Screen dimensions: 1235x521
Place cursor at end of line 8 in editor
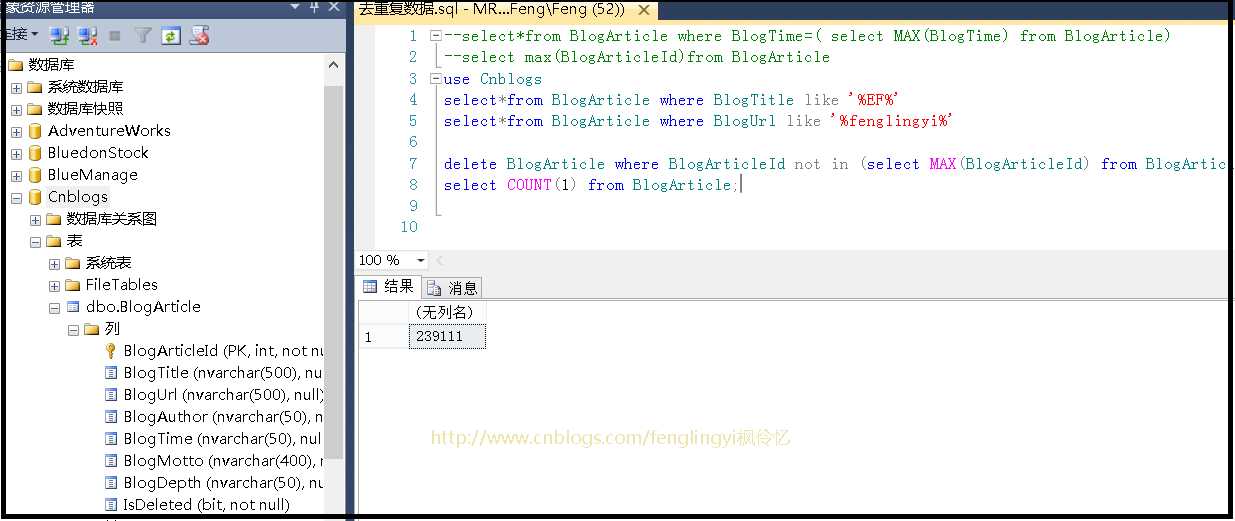(741, 185)
